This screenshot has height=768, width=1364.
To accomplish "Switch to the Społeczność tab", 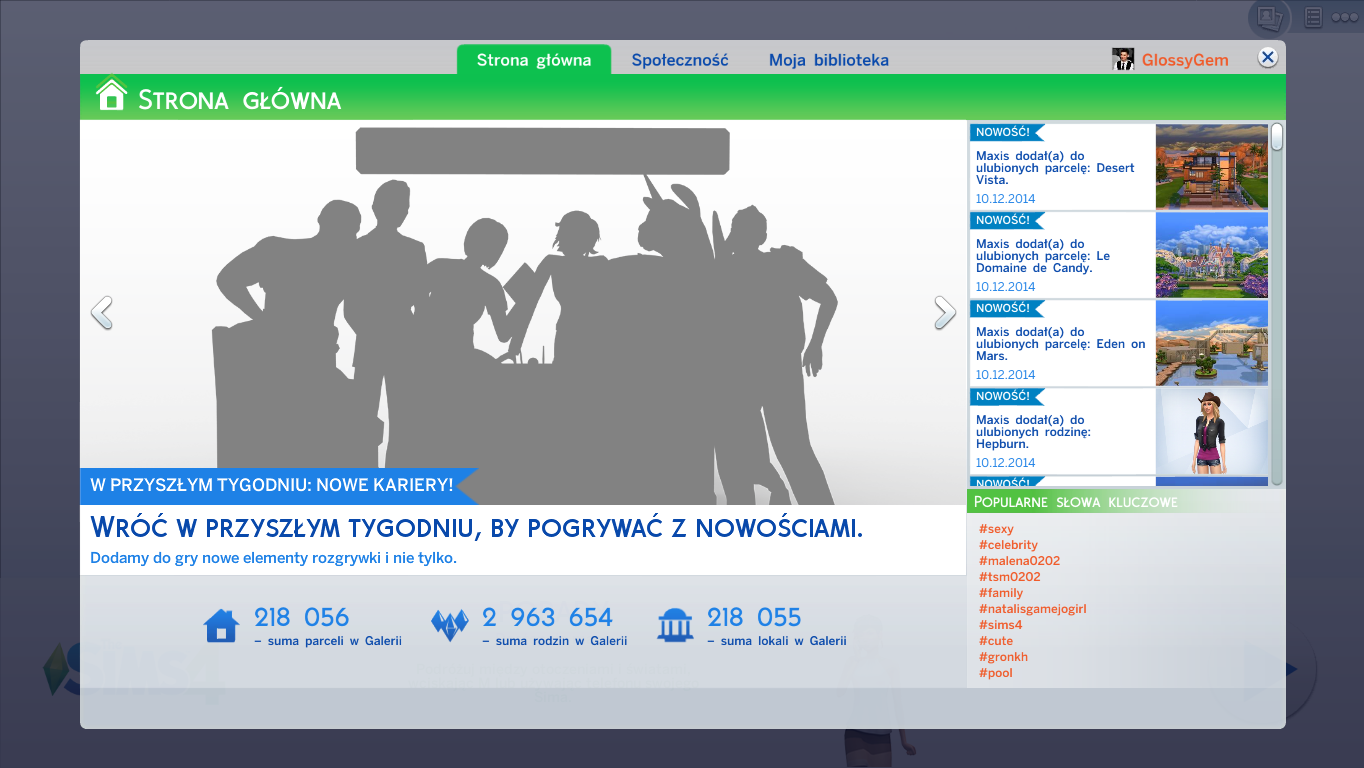I will pos(680,60).
